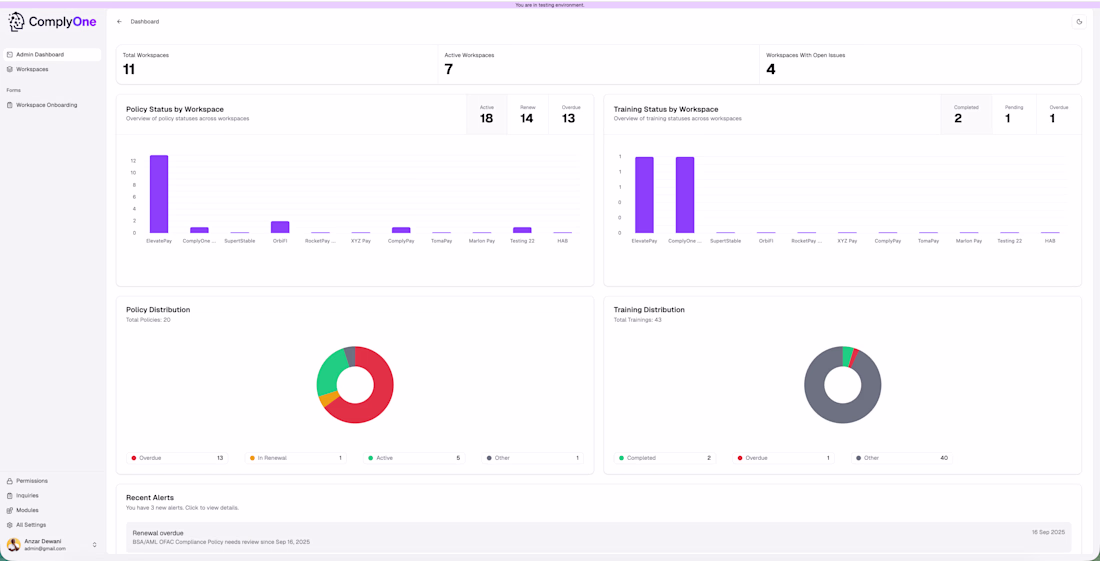Click the Admin Dashboard sidebar icon
Viewport: 1100px width, 561px height.
(9, 55)
